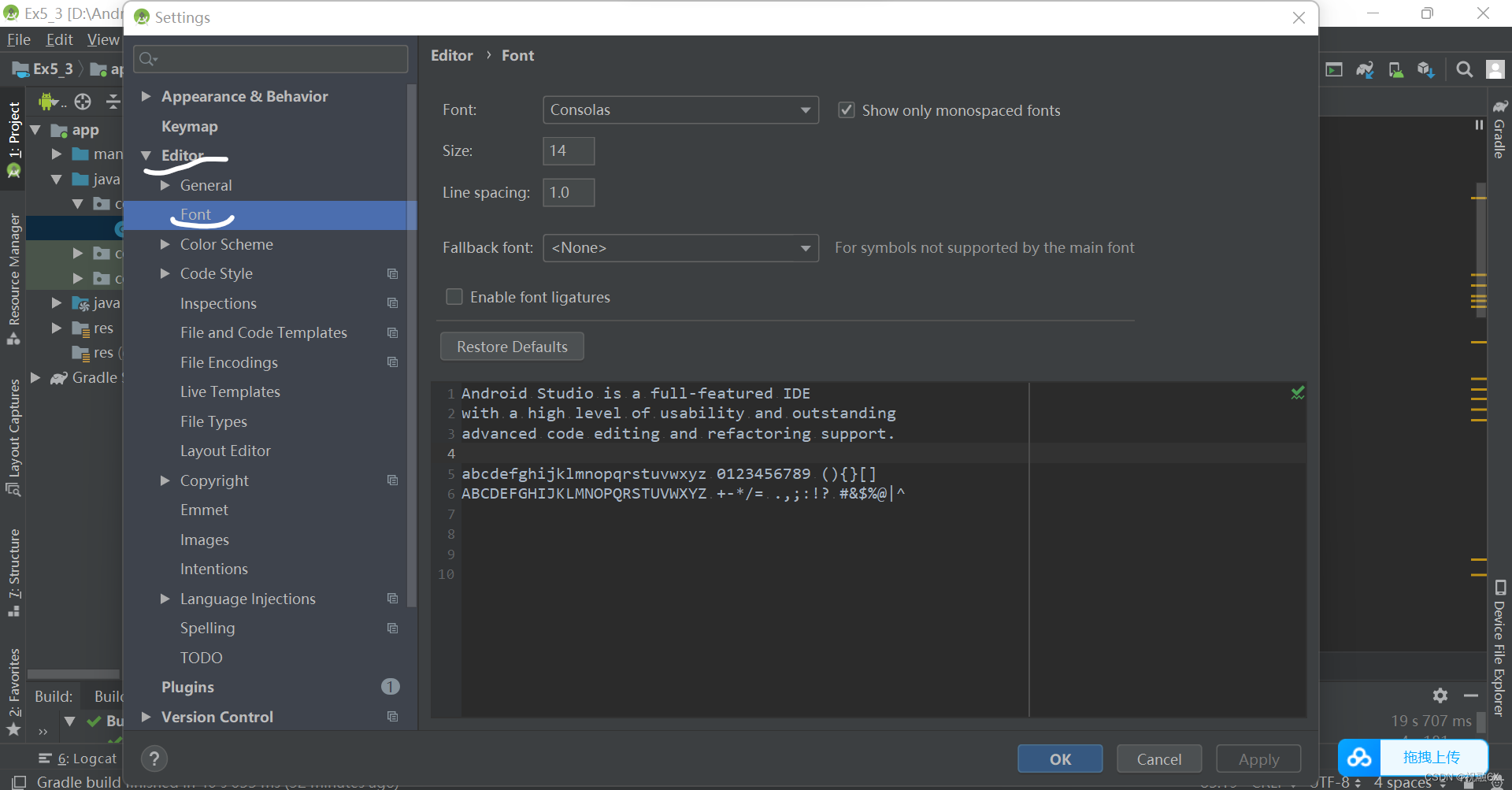This screenshot has width=1512, height=790.
Task: Open Device File Explorer side panel
Action: coord(1499,648)
